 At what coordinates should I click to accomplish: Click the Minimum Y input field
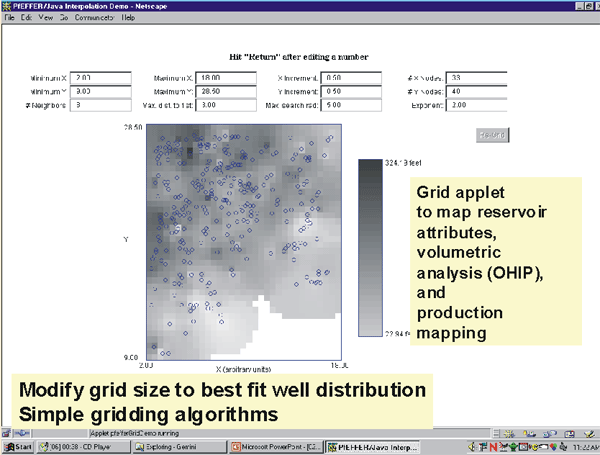101,91
